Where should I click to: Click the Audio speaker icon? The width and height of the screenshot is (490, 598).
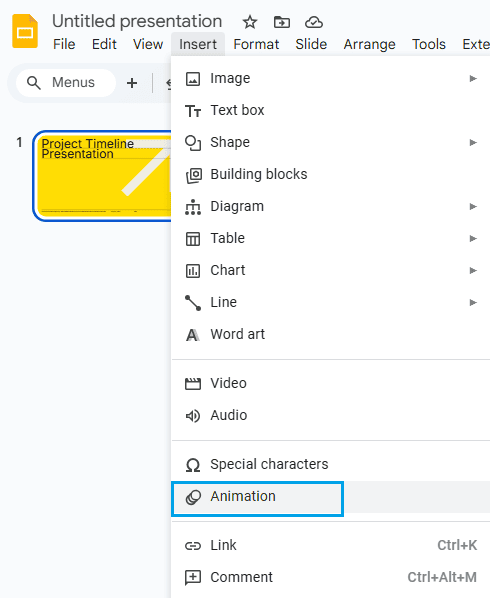(x=193, y=416)
